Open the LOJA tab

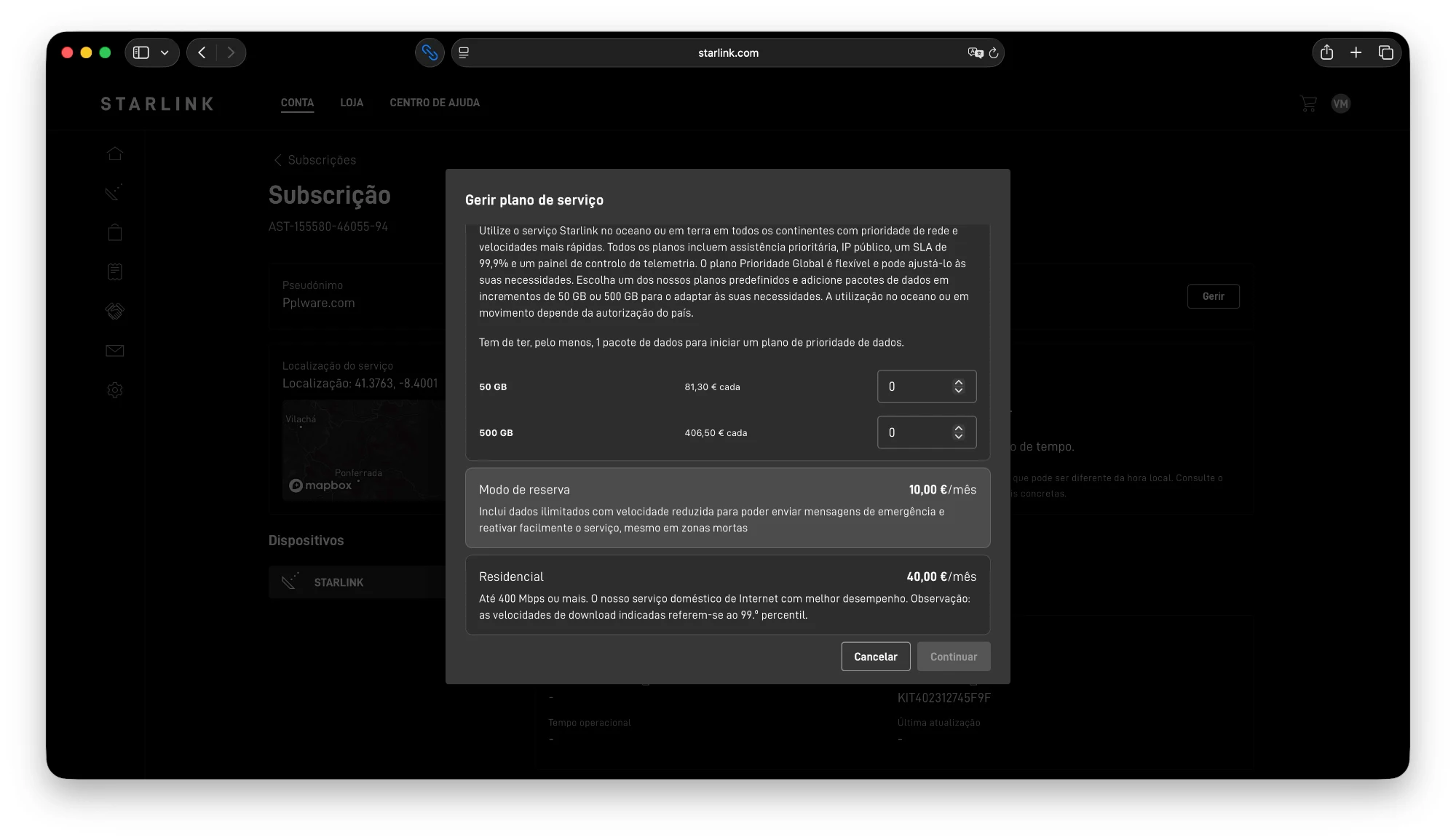point(352,103)
